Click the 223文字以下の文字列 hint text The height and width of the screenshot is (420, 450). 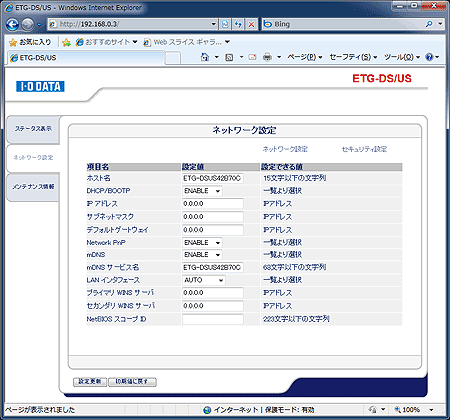point(296,319)
